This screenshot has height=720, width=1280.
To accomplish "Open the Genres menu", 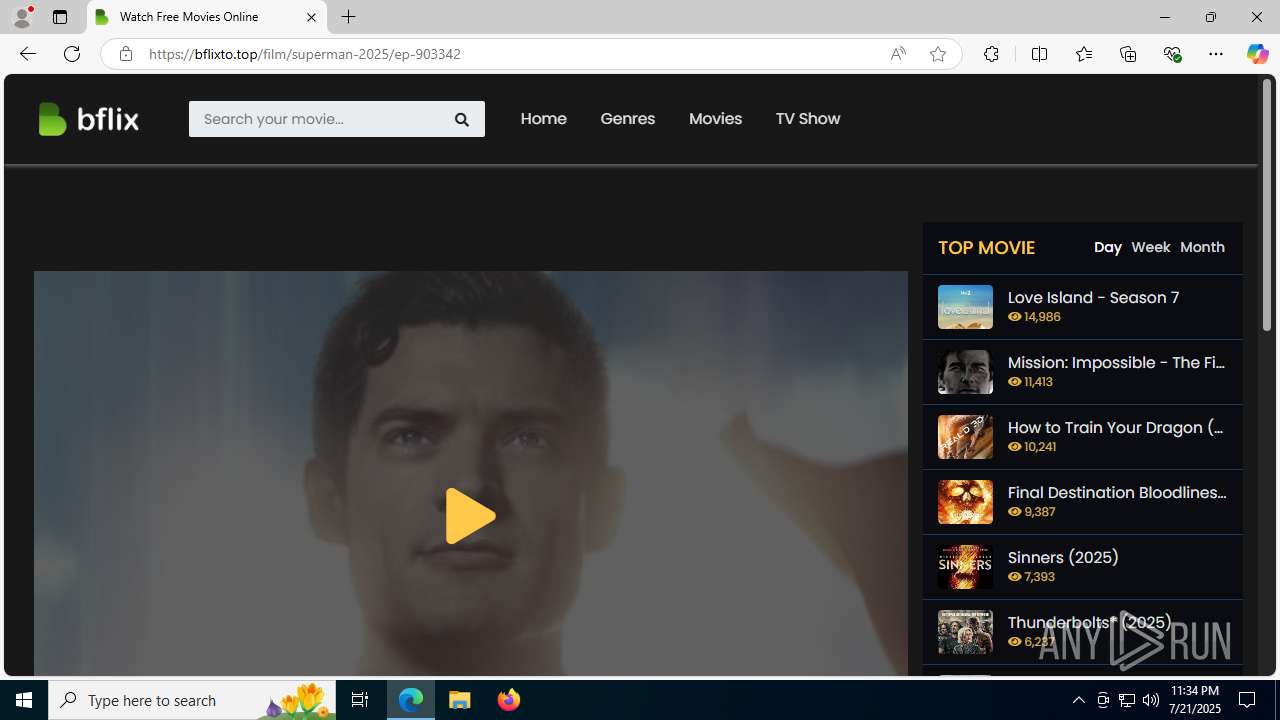I will tap(628, 119).
